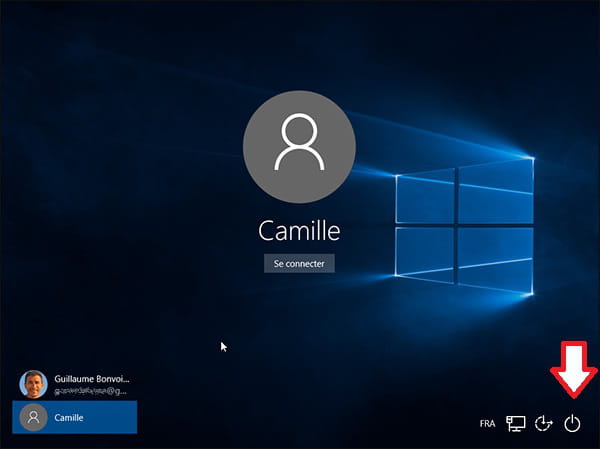
Task: Select the Guillaume Bonvoi... user account
Action: tap(75, 384)
